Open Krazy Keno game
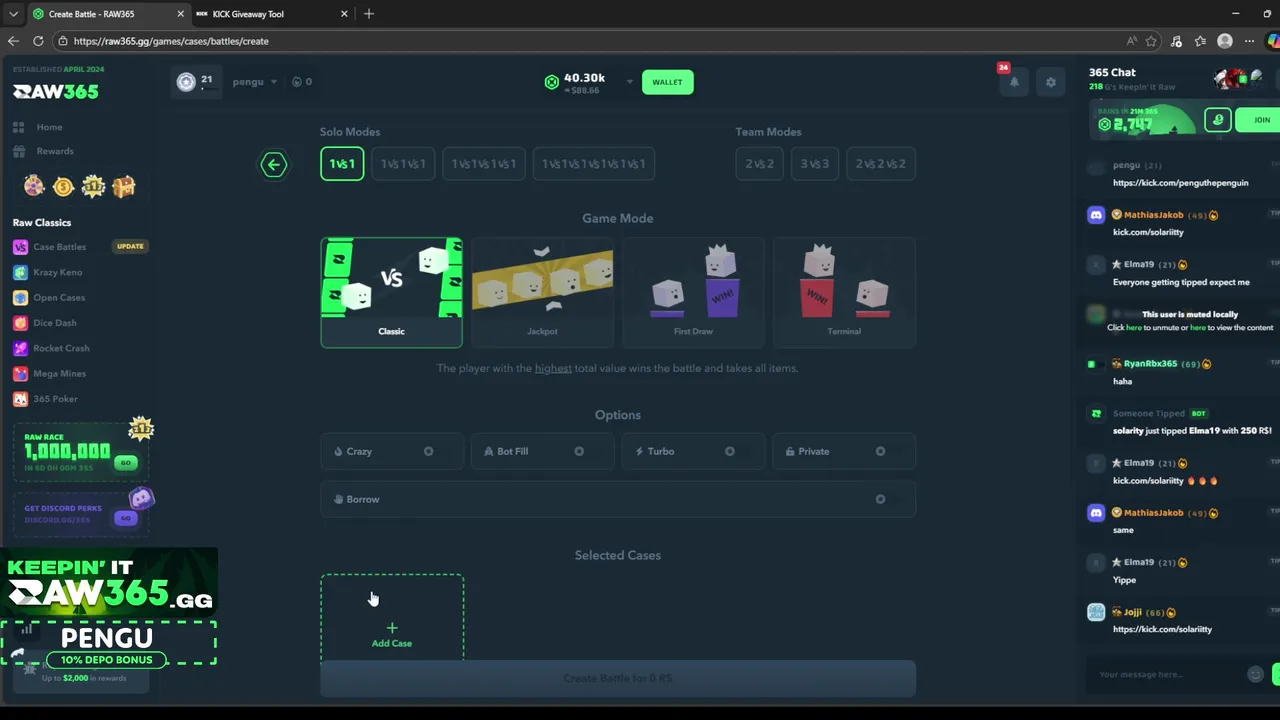Image resolution: width=1280 pixels, height=720 pixels. pyautogui.click(x=57, y=272)
